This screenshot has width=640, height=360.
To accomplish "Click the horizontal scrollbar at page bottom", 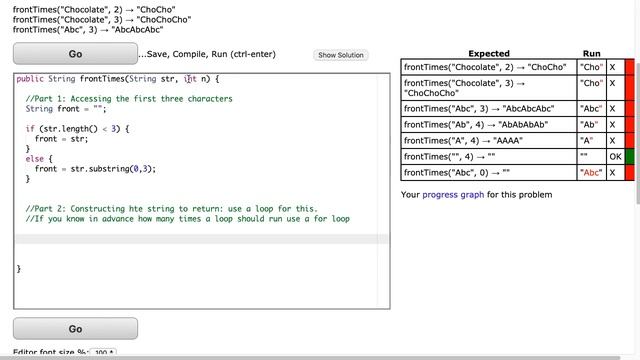I will coord(310,358).
